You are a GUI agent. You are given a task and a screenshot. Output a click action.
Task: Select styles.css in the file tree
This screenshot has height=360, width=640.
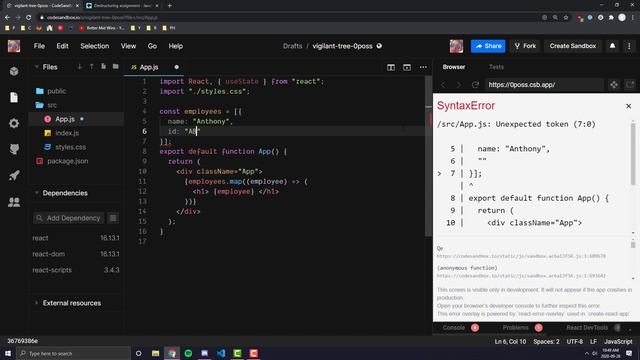coord(70,147)
